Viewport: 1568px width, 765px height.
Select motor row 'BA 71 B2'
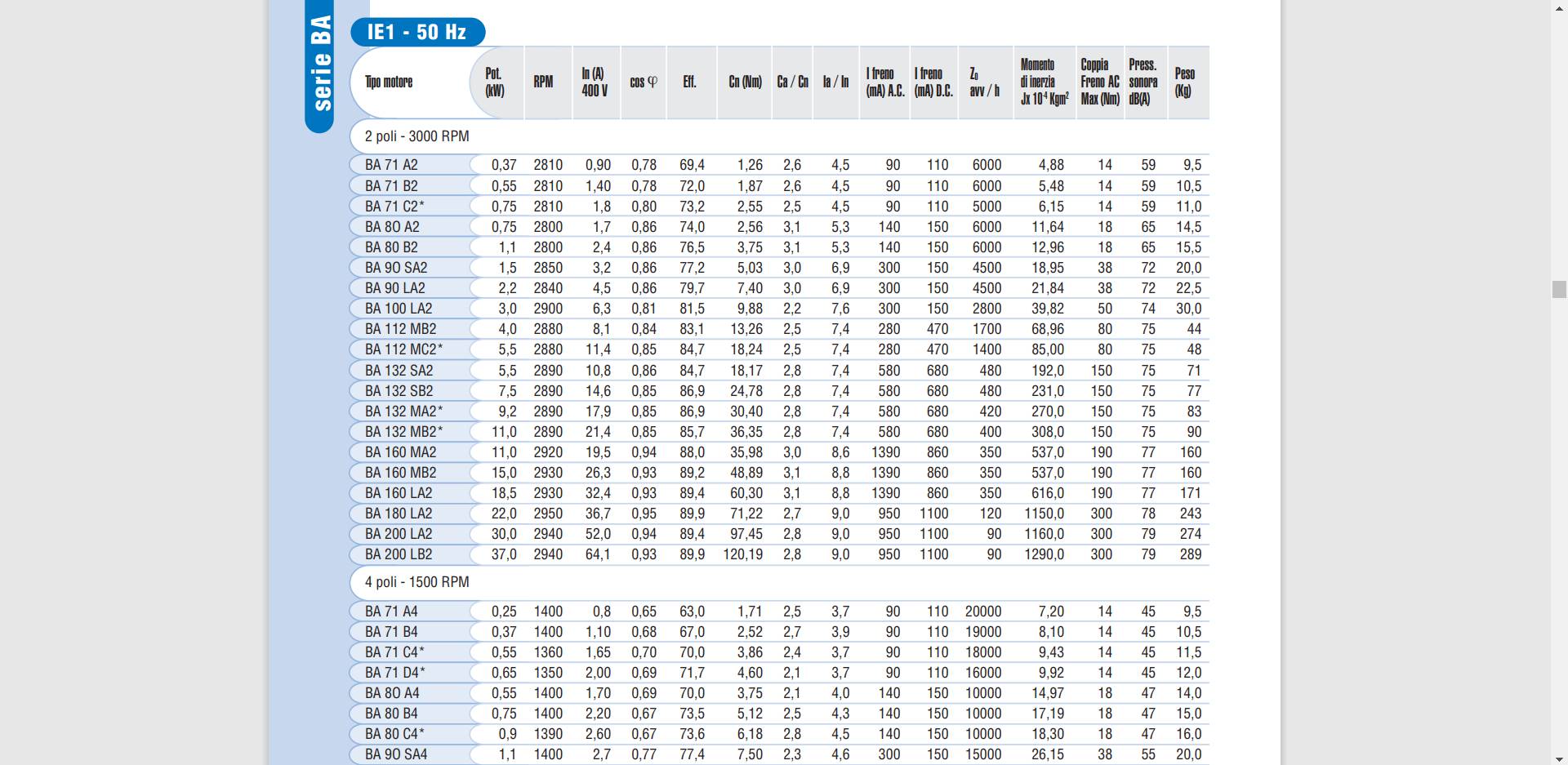point(780,186)
